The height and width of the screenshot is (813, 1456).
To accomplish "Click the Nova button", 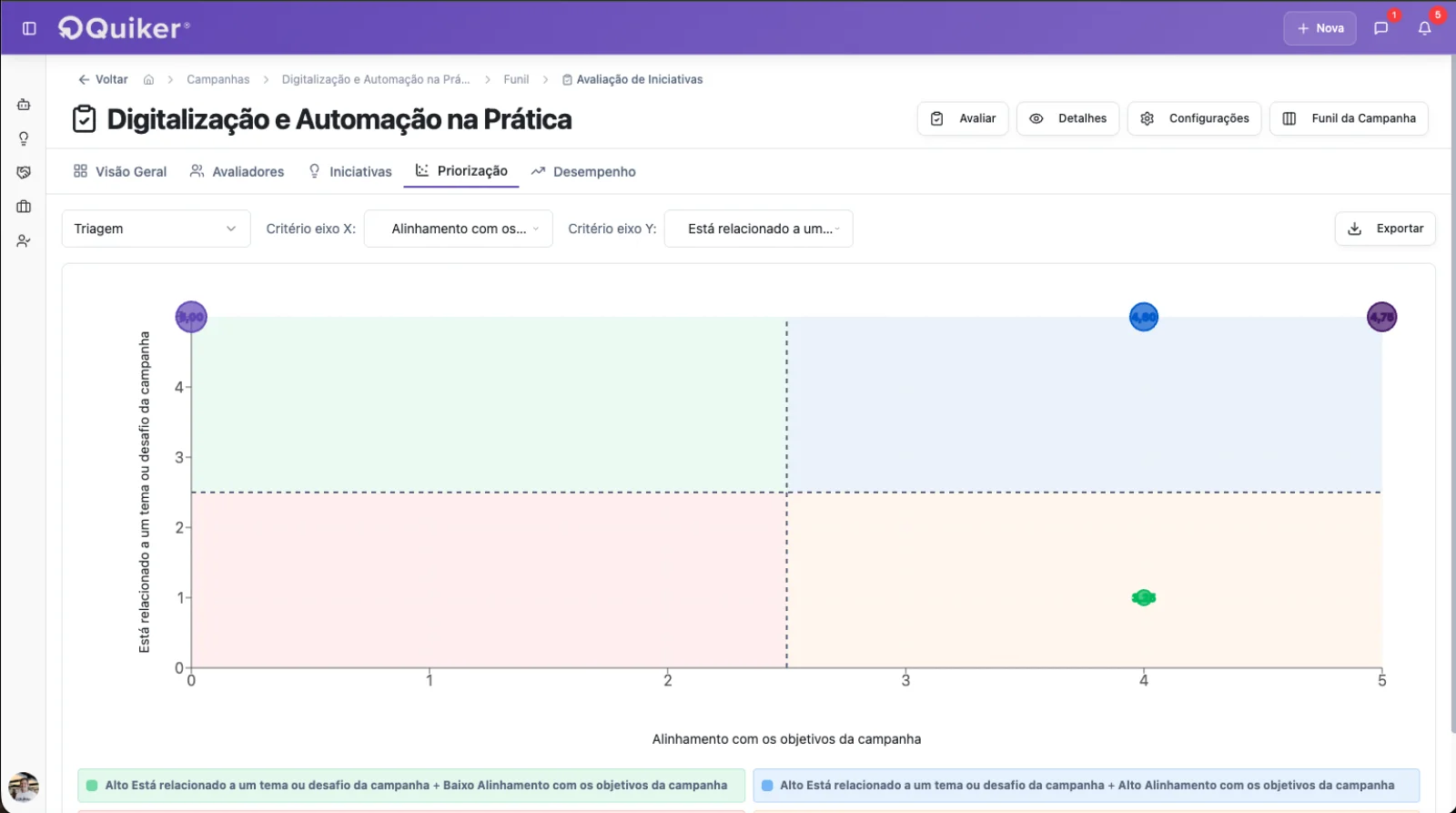I will coord(1320,28).
